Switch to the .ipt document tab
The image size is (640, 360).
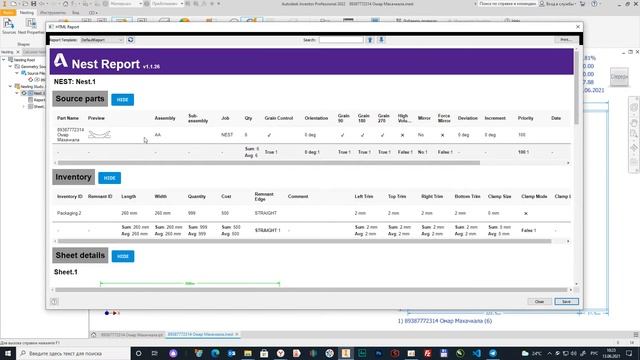click(x=131, y=335)
